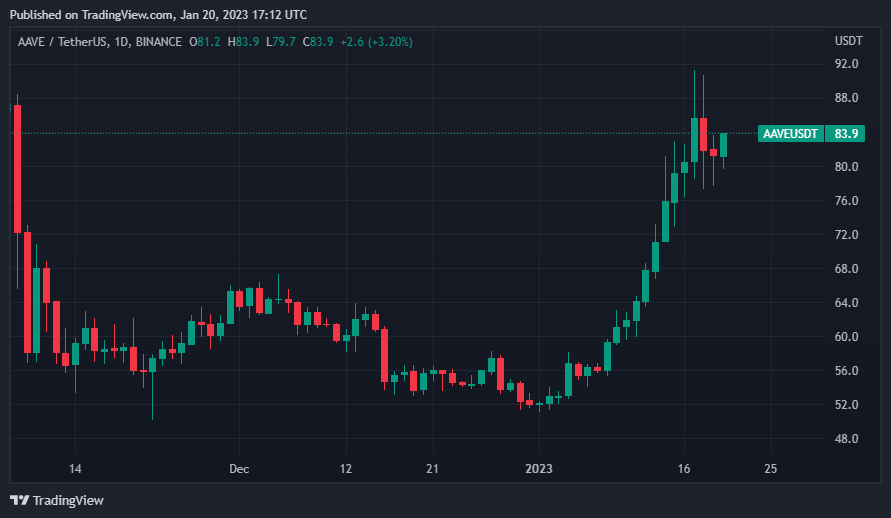Click the 80.0 price axis label
This screenshot has height=518, width=891.
[x=846, y=166]
